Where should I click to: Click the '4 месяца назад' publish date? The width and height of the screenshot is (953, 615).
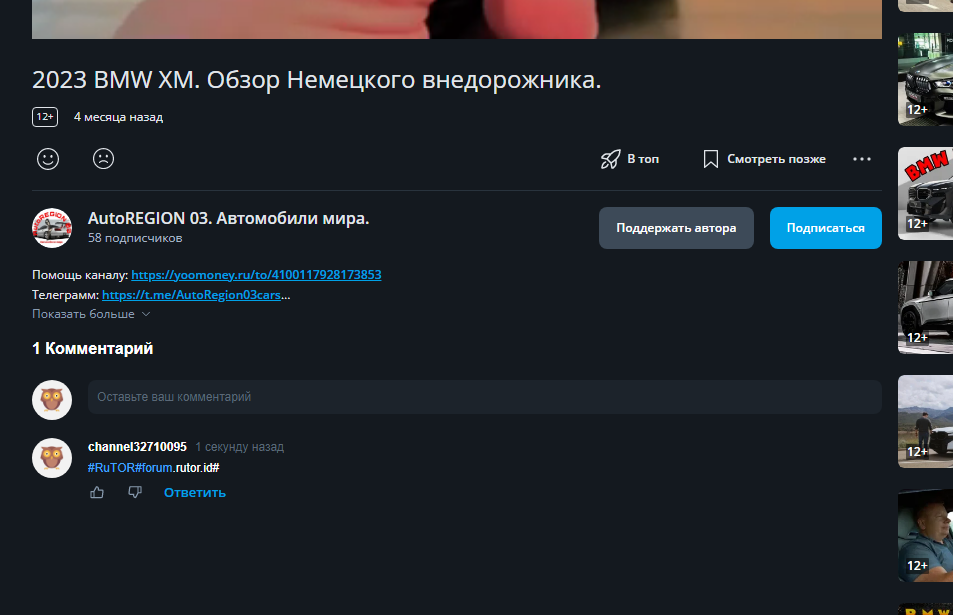click(x=119, y=117)
